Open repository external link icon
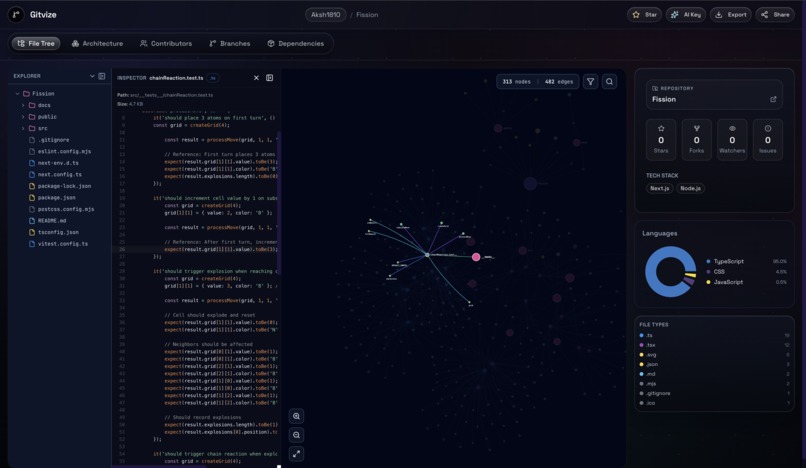Viewport: 806px width, 468px height. pyautogui.click(x=773, y=99)
